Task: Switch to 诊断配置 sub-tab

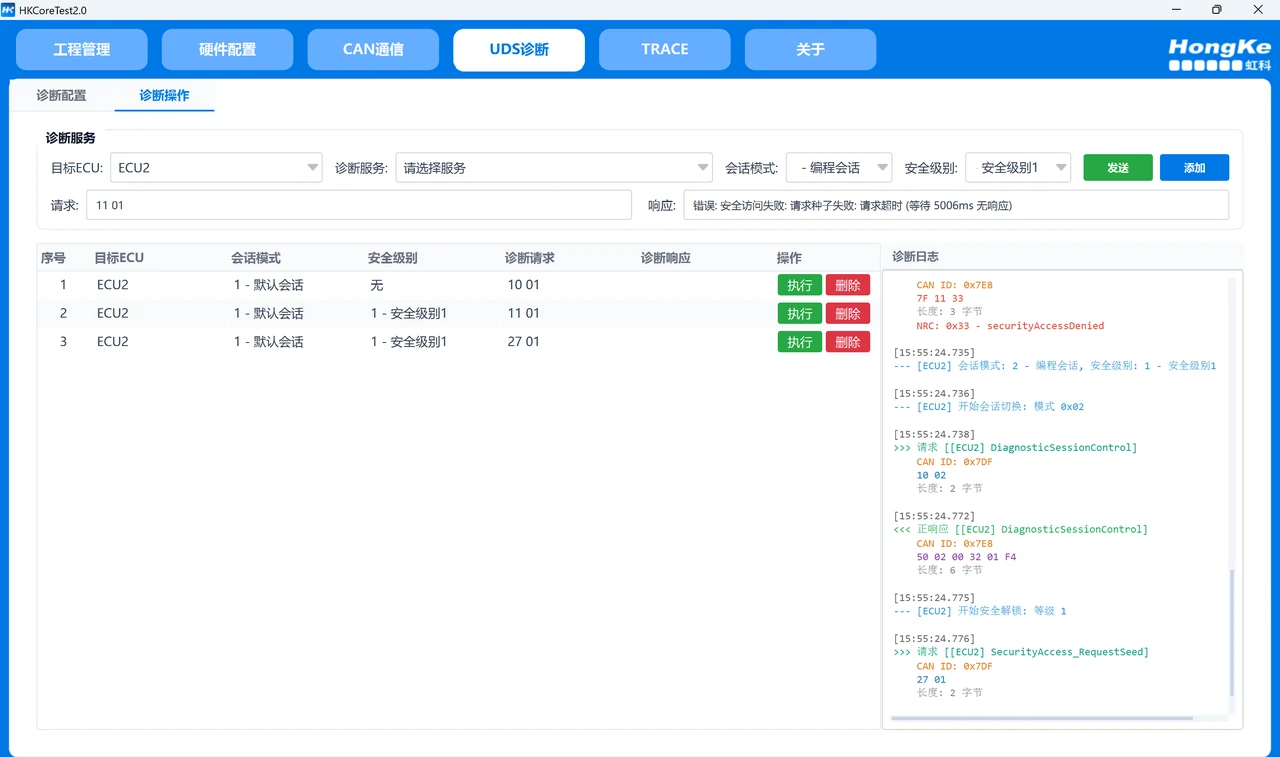Action: tap(61, 96)
